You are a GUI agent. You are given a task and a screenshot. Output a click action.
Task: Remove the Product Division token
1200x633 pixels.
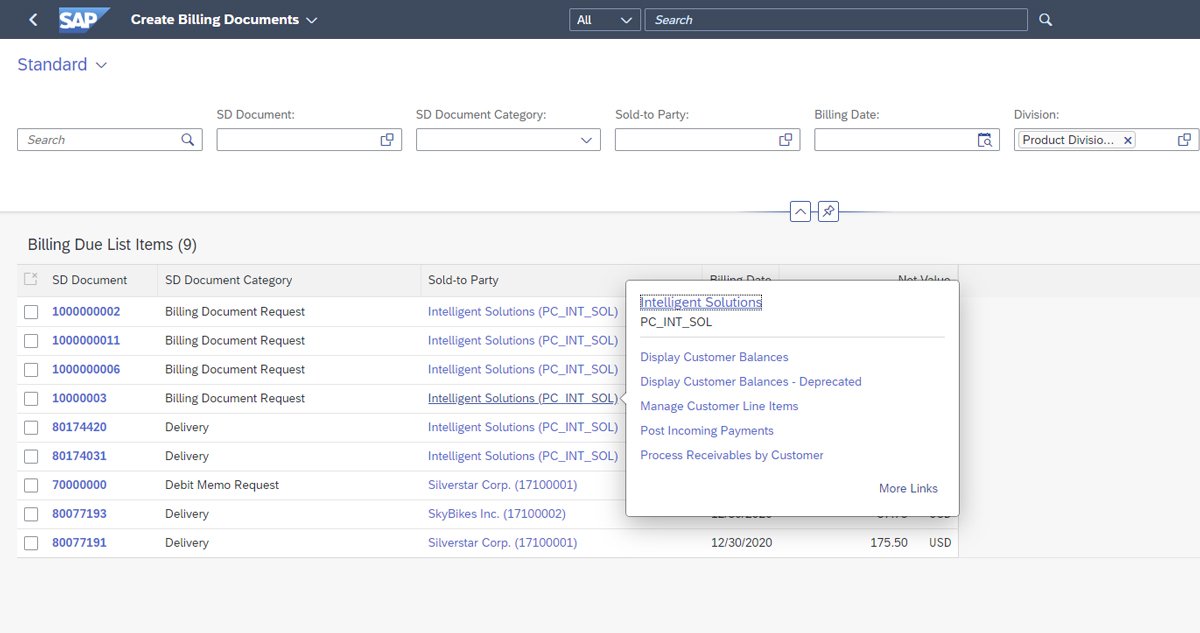click(1128, 141)
